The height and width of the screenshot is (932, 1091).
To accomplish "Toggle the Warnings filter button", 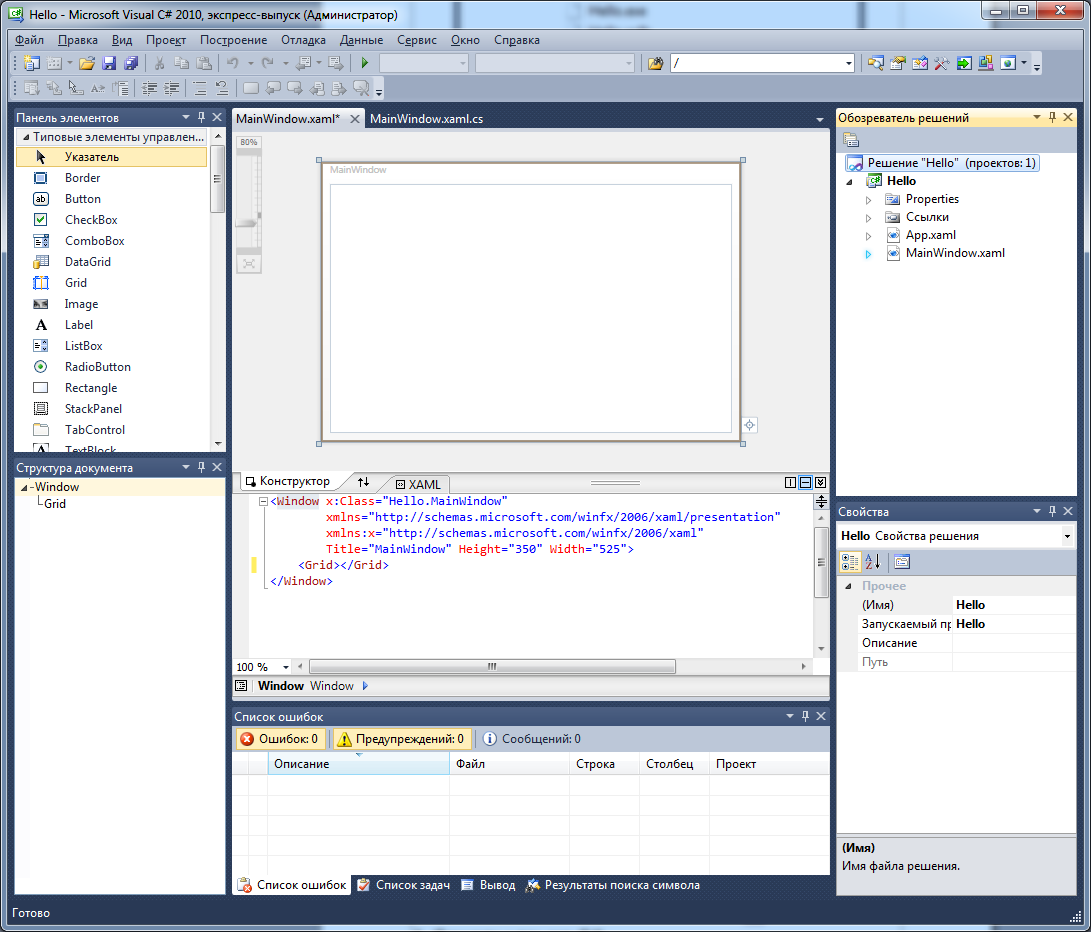I will coord(401,739).
